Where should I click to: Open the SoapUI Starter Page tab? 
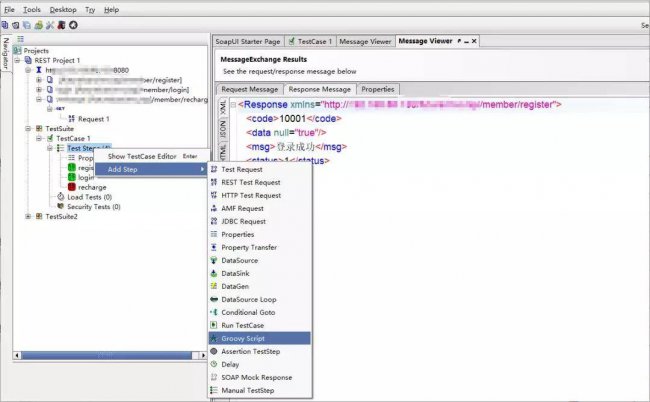(x=248, y=41)
